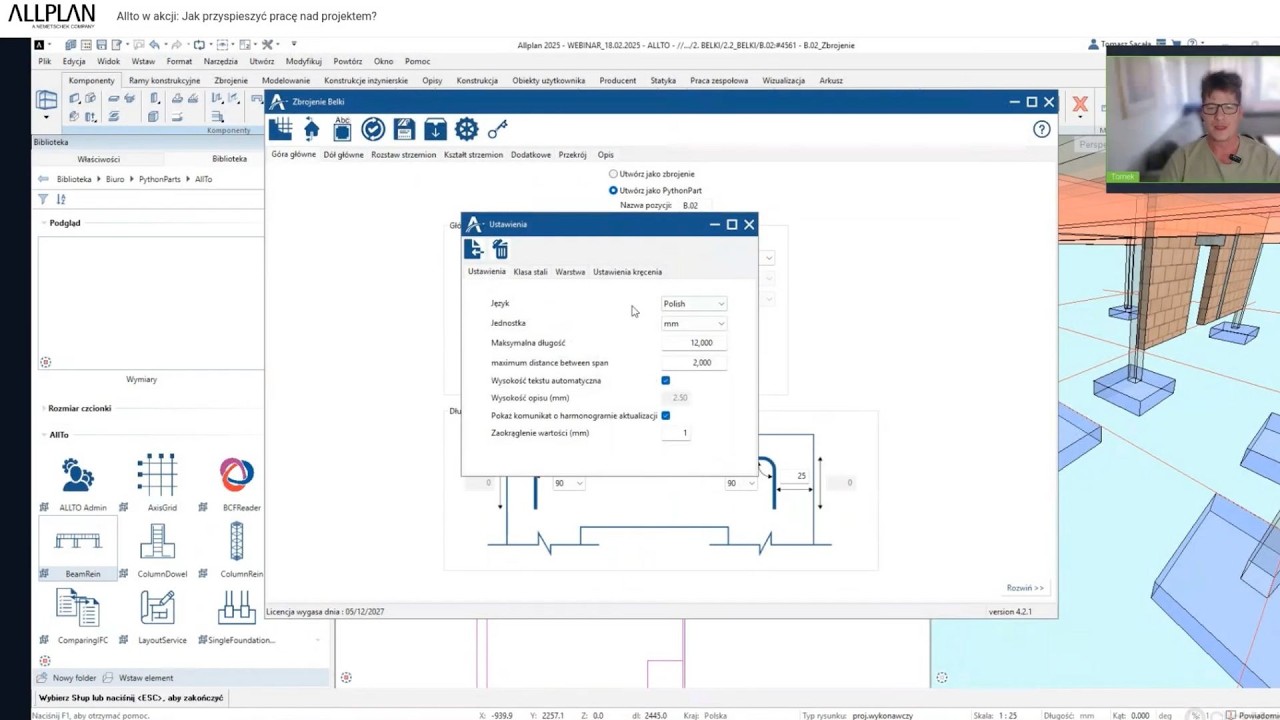Screen dimensions: 1280x720
Task: Click Wstaw element button
Action: tap(139, 678)
